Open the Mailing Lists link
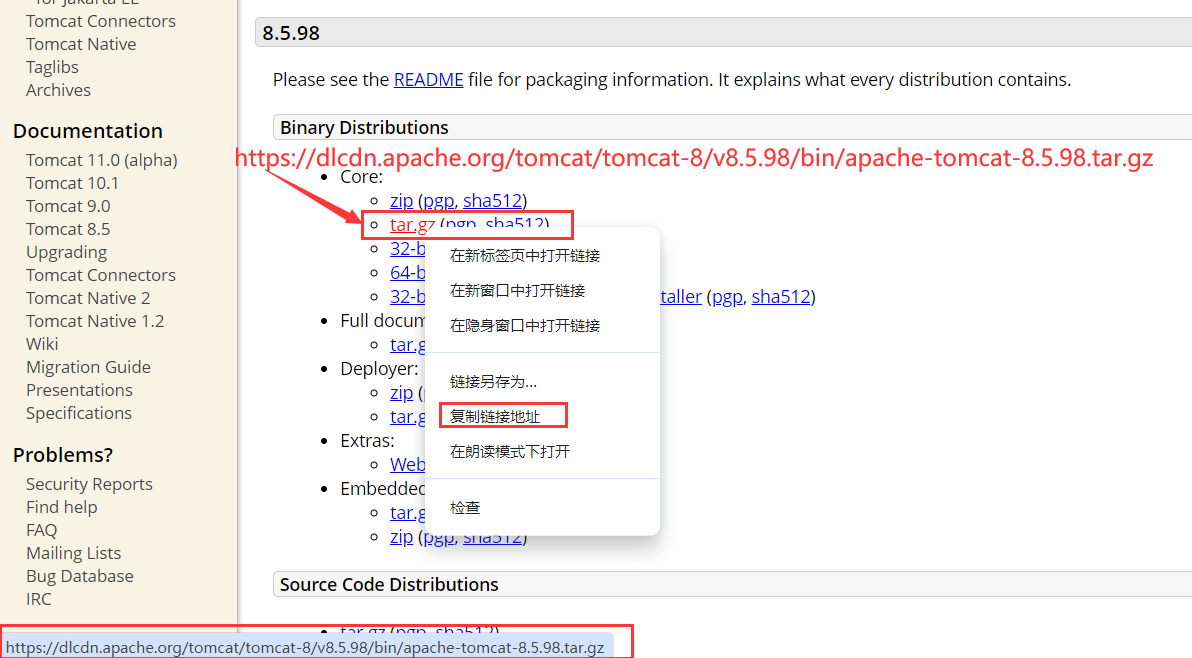This screenshot has height=658, width=1192. click(73, 553)
